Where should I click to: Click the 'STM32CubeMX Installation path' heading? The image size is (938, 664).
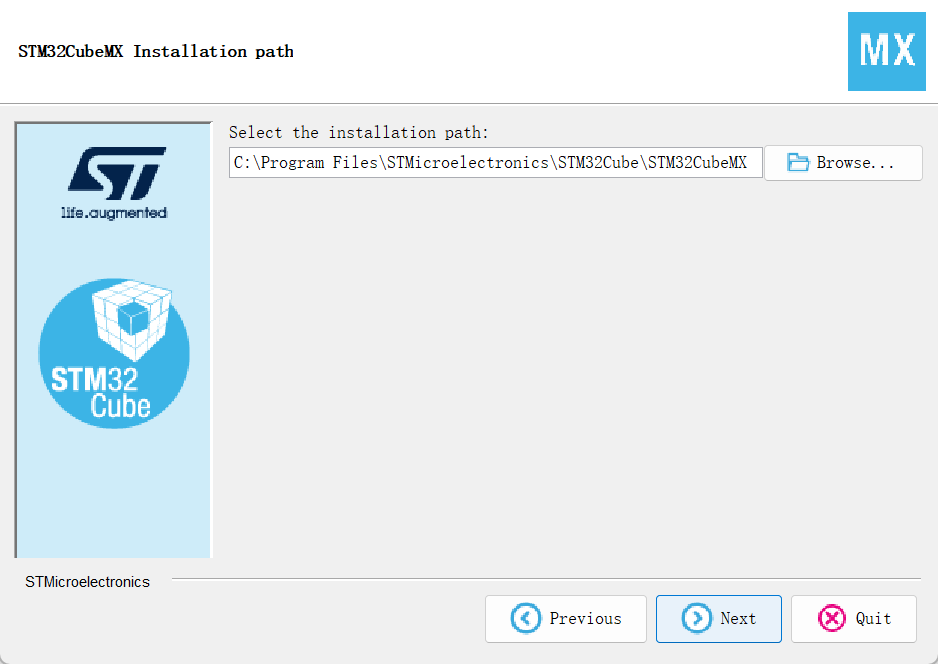point(156,51)
